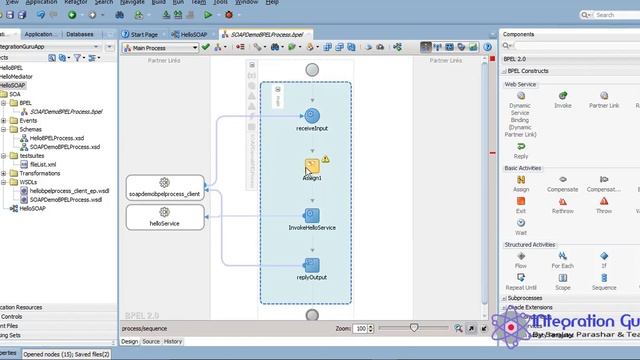Click the Undo arrow icon
The image size is (640, 360).
tap(41, 15)
